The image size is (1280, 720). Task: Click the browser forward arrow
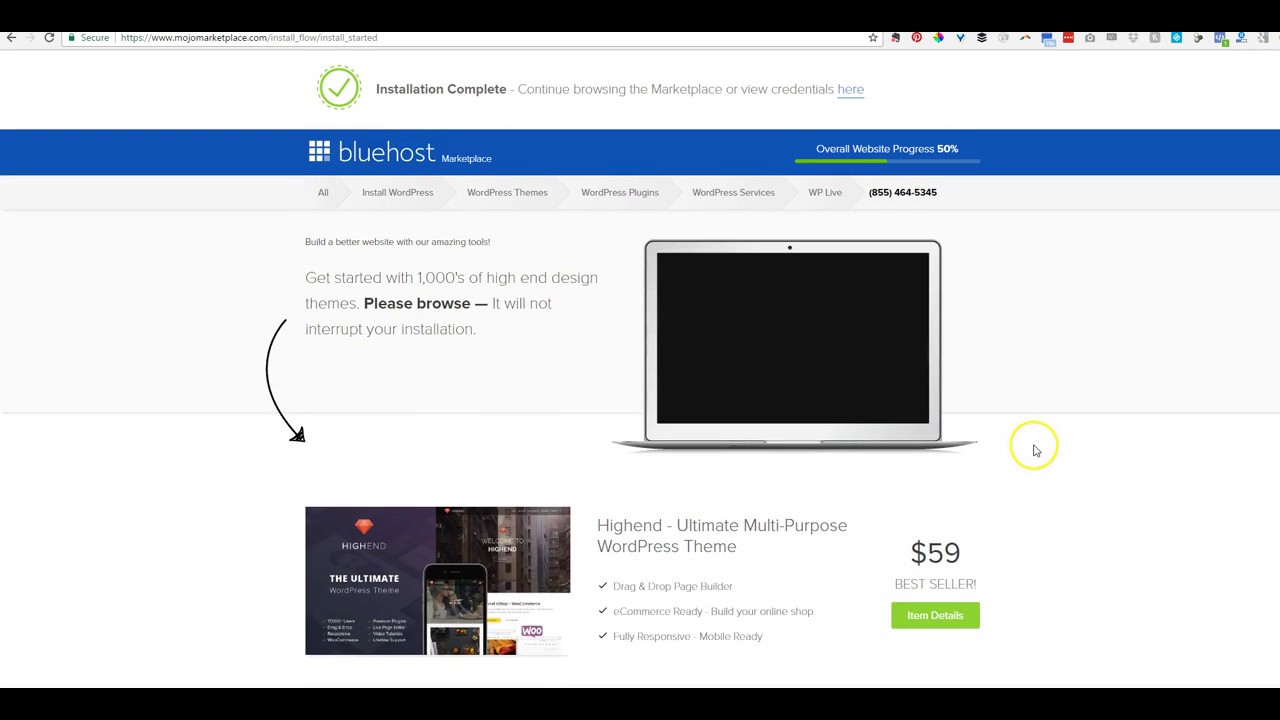(30, 38)
